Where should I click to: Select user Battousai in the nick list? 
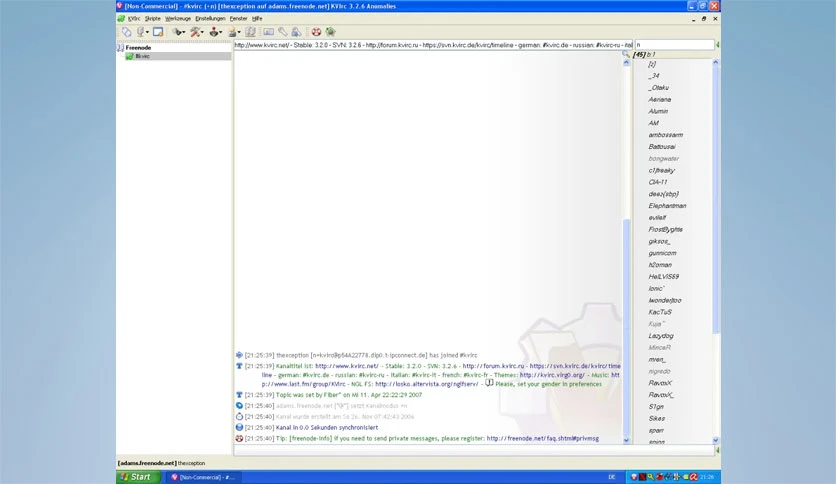662,147
